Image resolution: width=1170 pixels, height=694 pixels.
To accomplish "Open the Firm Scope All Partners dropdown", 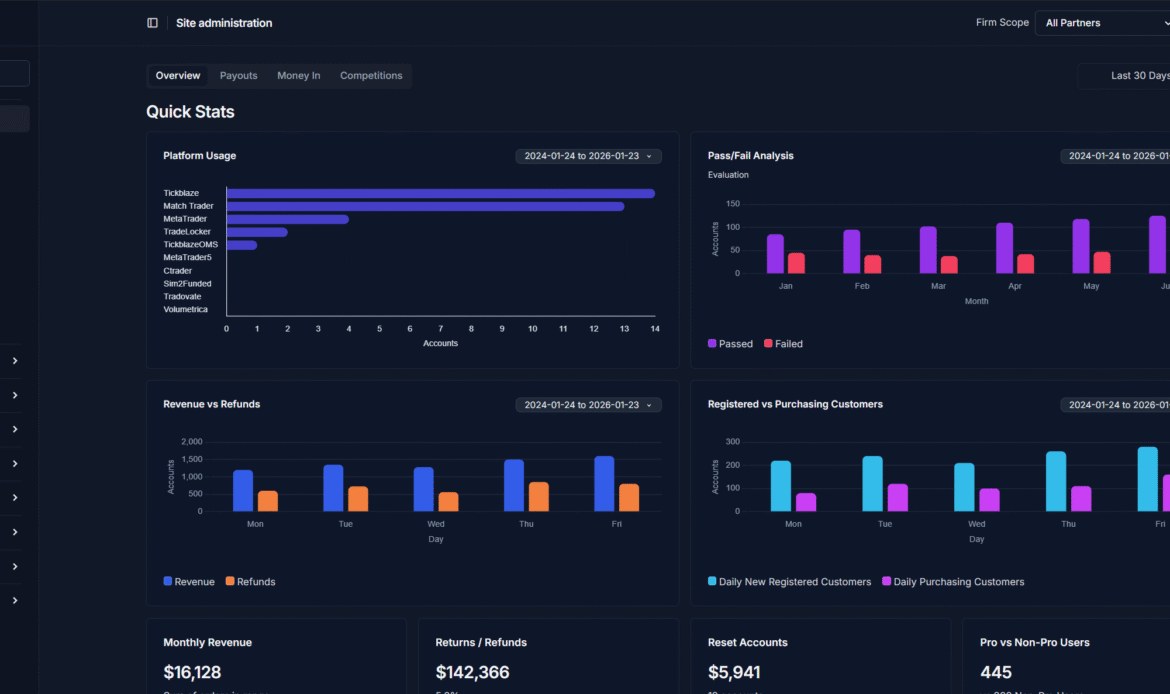I will coord(1102,23).
